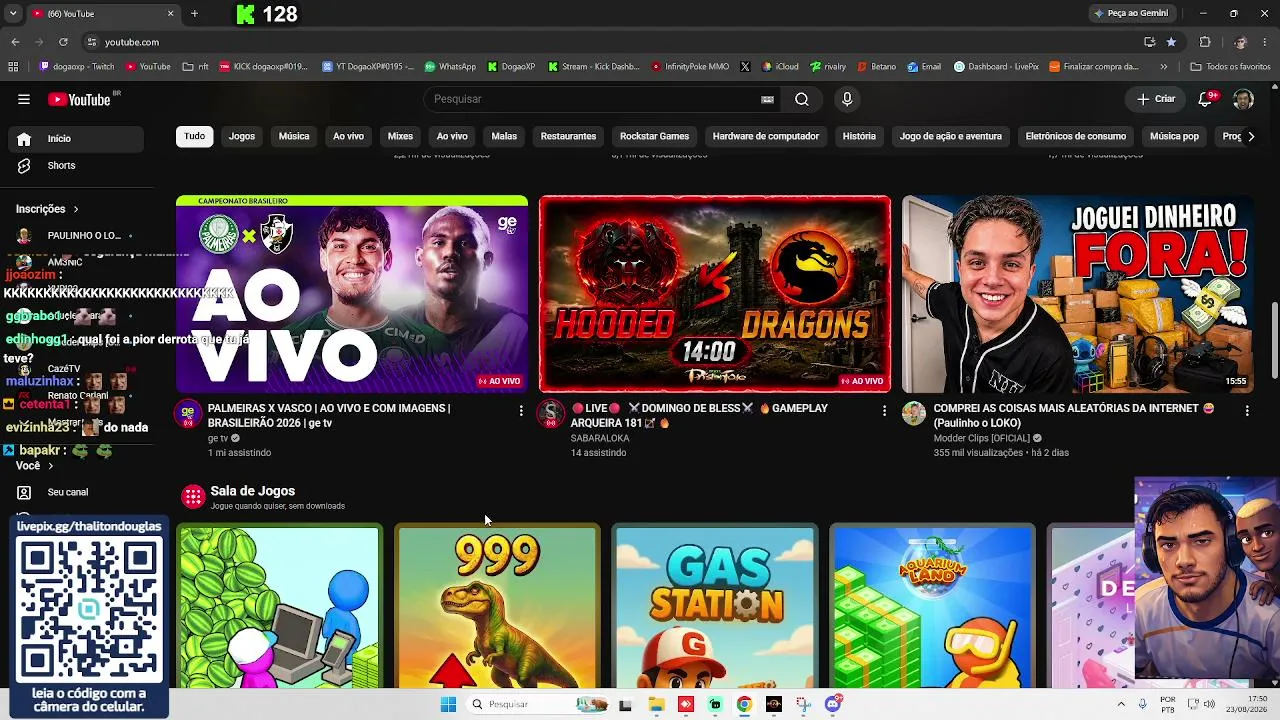Bookmark this page with the star

1171,42
